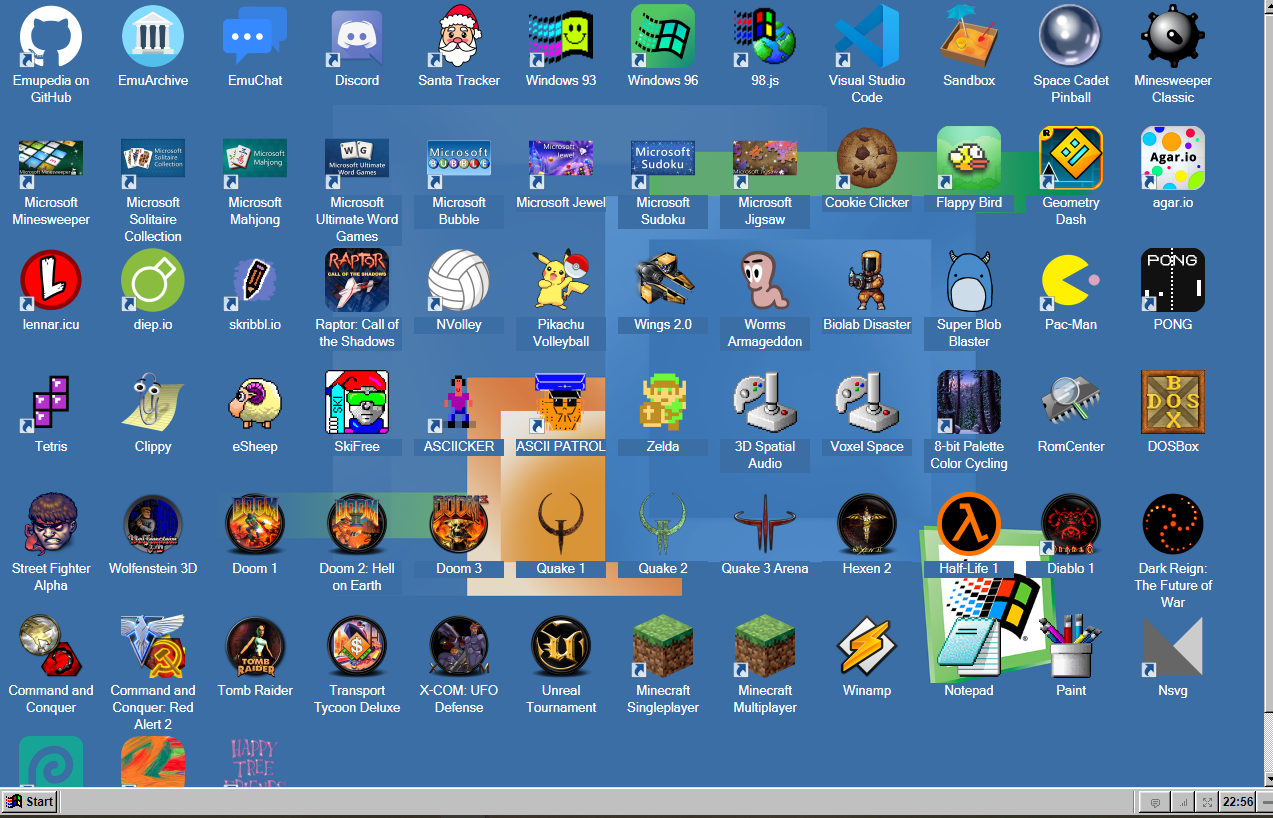Open EmuChat from the desktop
This screenshot has height=818, width=1273.
click(255, 36)
